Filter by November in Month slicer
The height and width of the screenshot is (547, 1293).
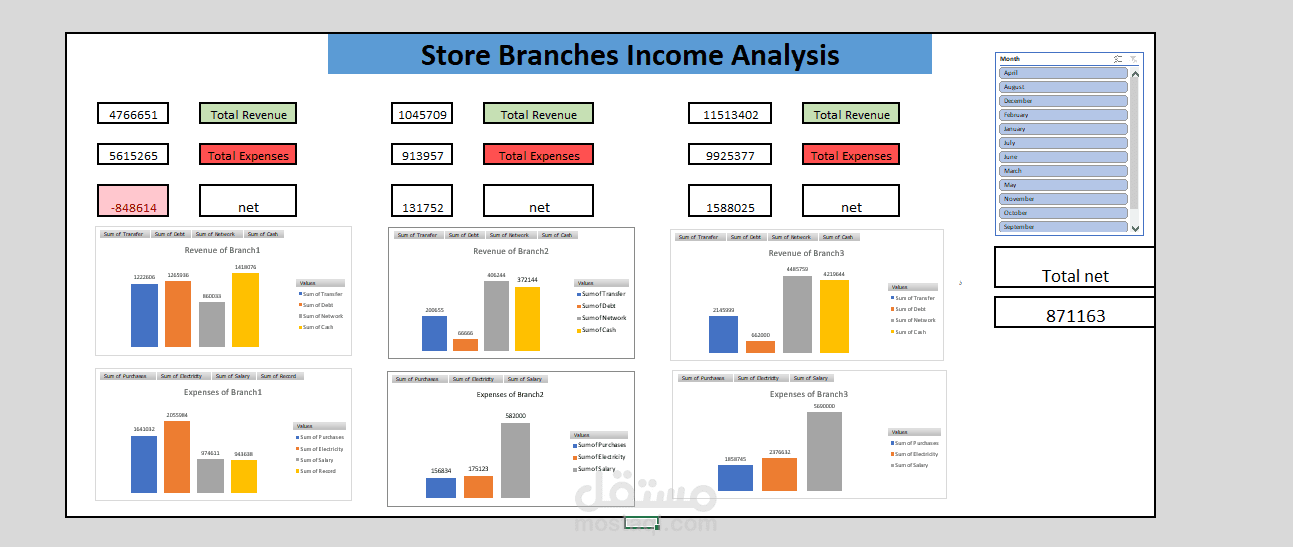[x=1063, y=199]
